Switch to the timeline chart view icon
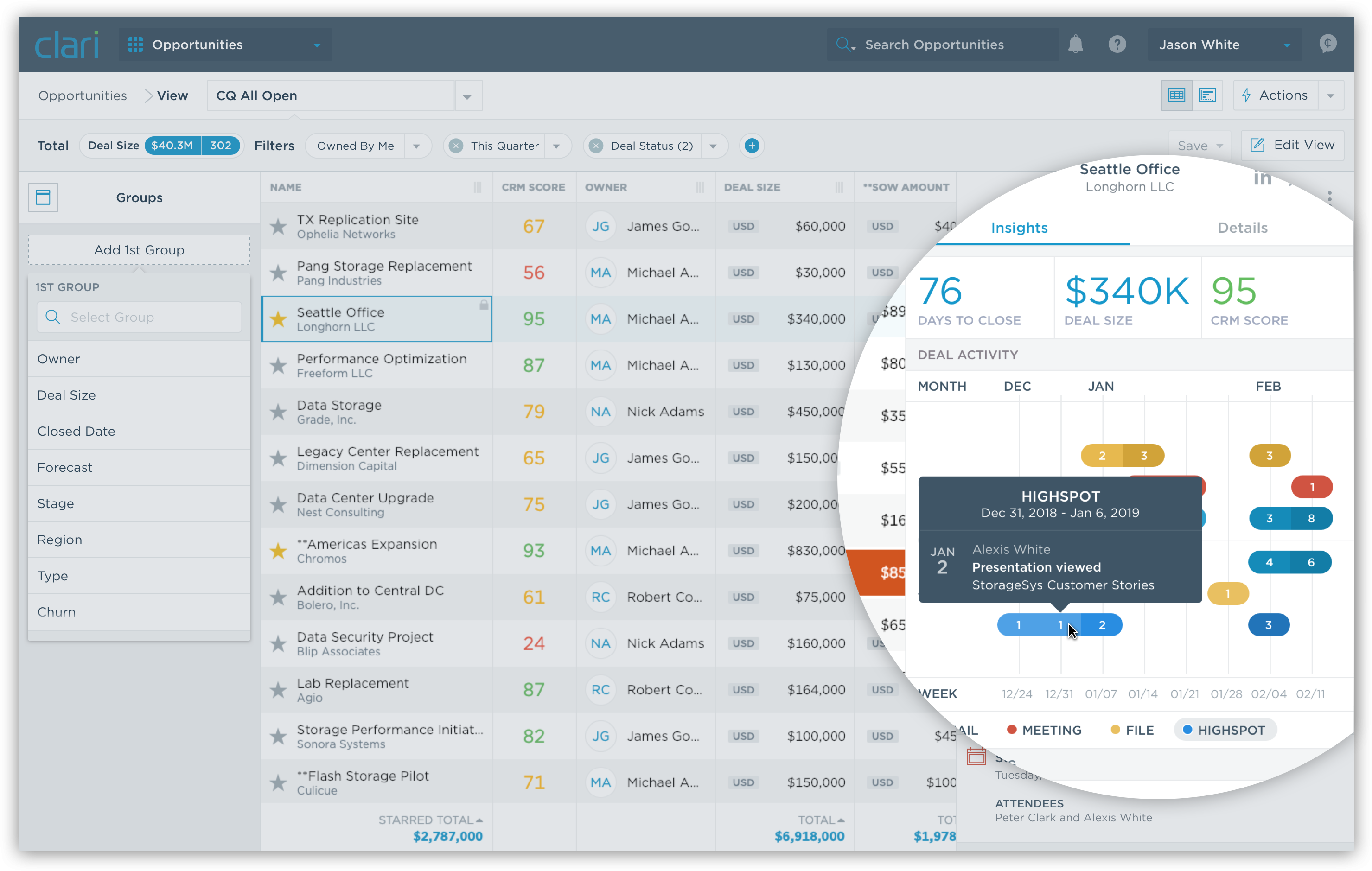 (1207, 95)
